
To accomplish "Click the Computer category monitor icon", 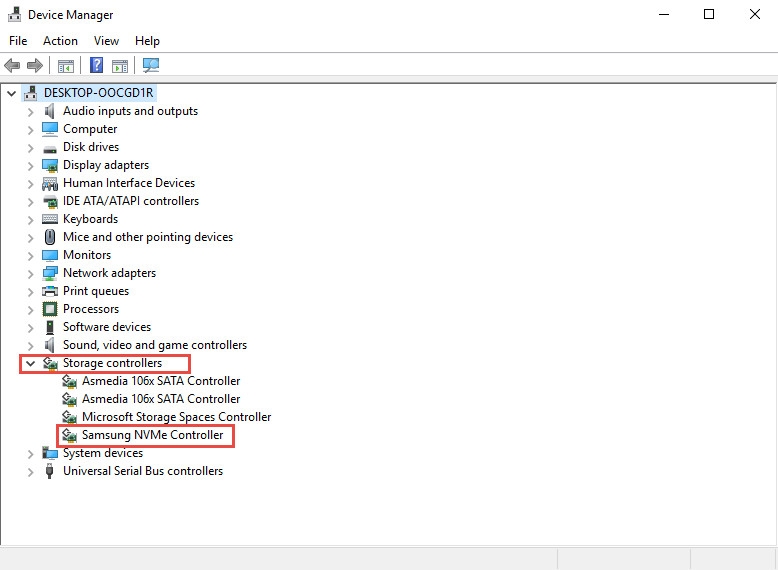I will [50, 129].
